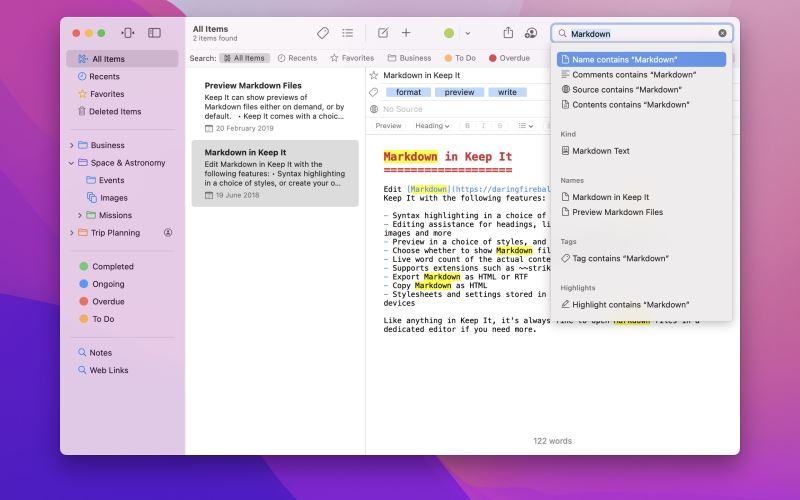Switch list view style icon
Screen dimensions: 800x500
tap(348, 33)
